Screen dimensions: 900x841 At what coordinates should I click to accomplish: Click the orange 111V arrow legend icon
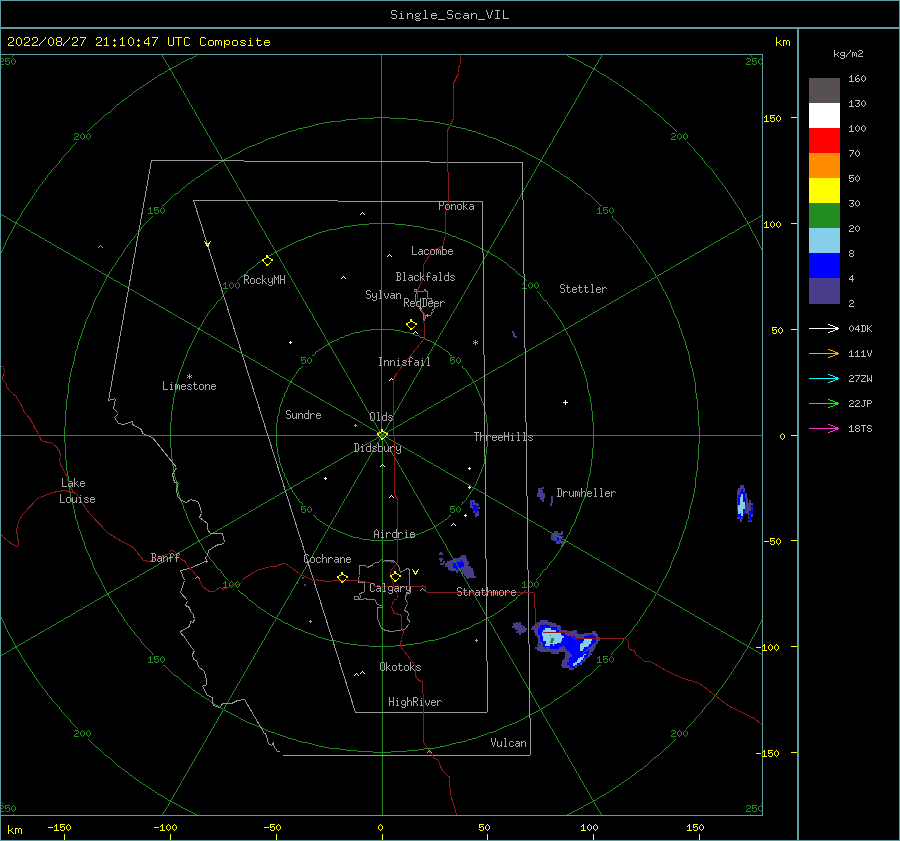(x=824, y=354)
